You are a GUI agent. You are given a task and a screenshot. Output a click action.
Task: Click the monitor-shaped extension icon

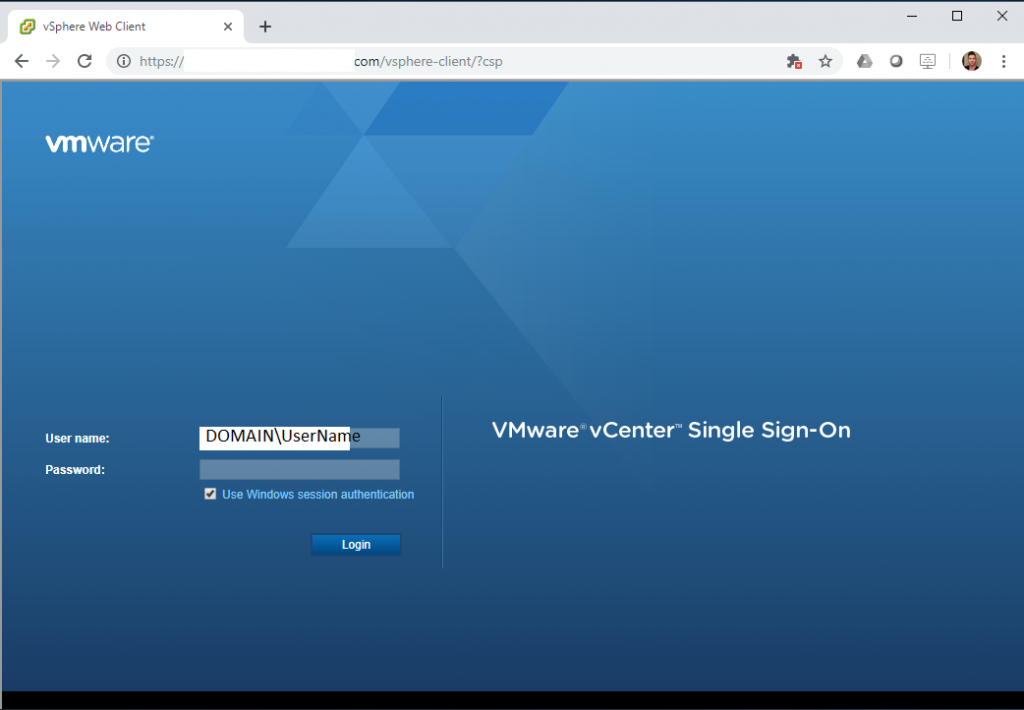tap(928, 61)
